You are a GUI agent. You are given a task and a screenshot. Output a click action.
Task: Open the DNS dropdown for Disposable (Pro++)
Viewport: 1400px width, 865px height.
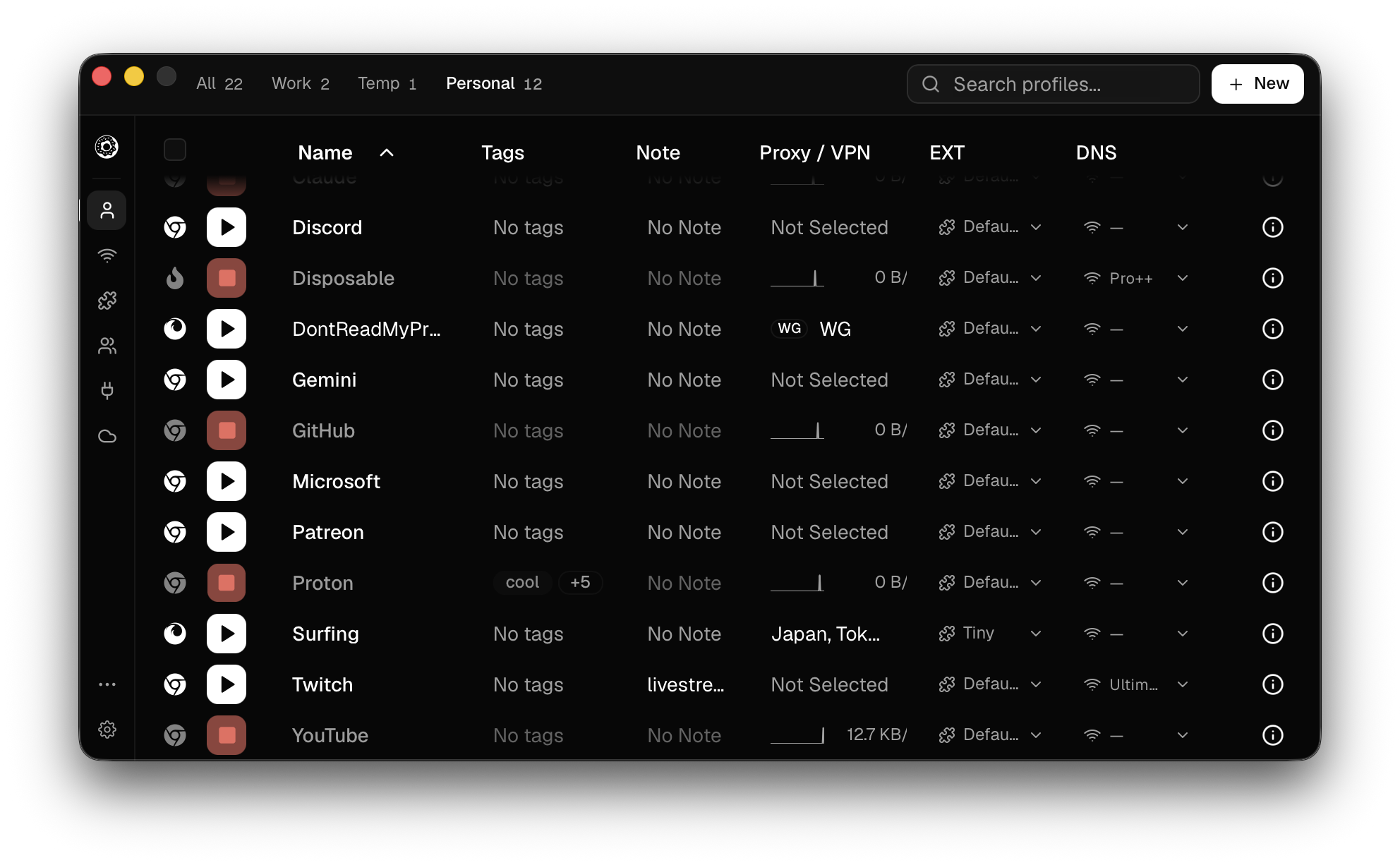pyautogui.click(x=1136, y=278)
